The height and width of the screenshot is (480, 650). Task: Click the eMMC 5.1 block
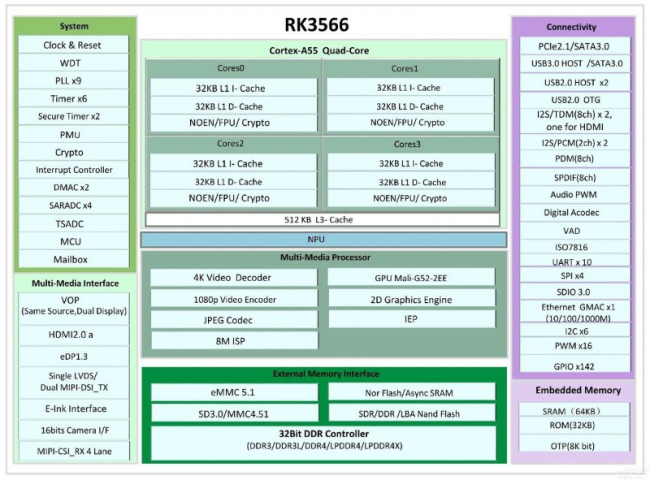tap(234, 392)
